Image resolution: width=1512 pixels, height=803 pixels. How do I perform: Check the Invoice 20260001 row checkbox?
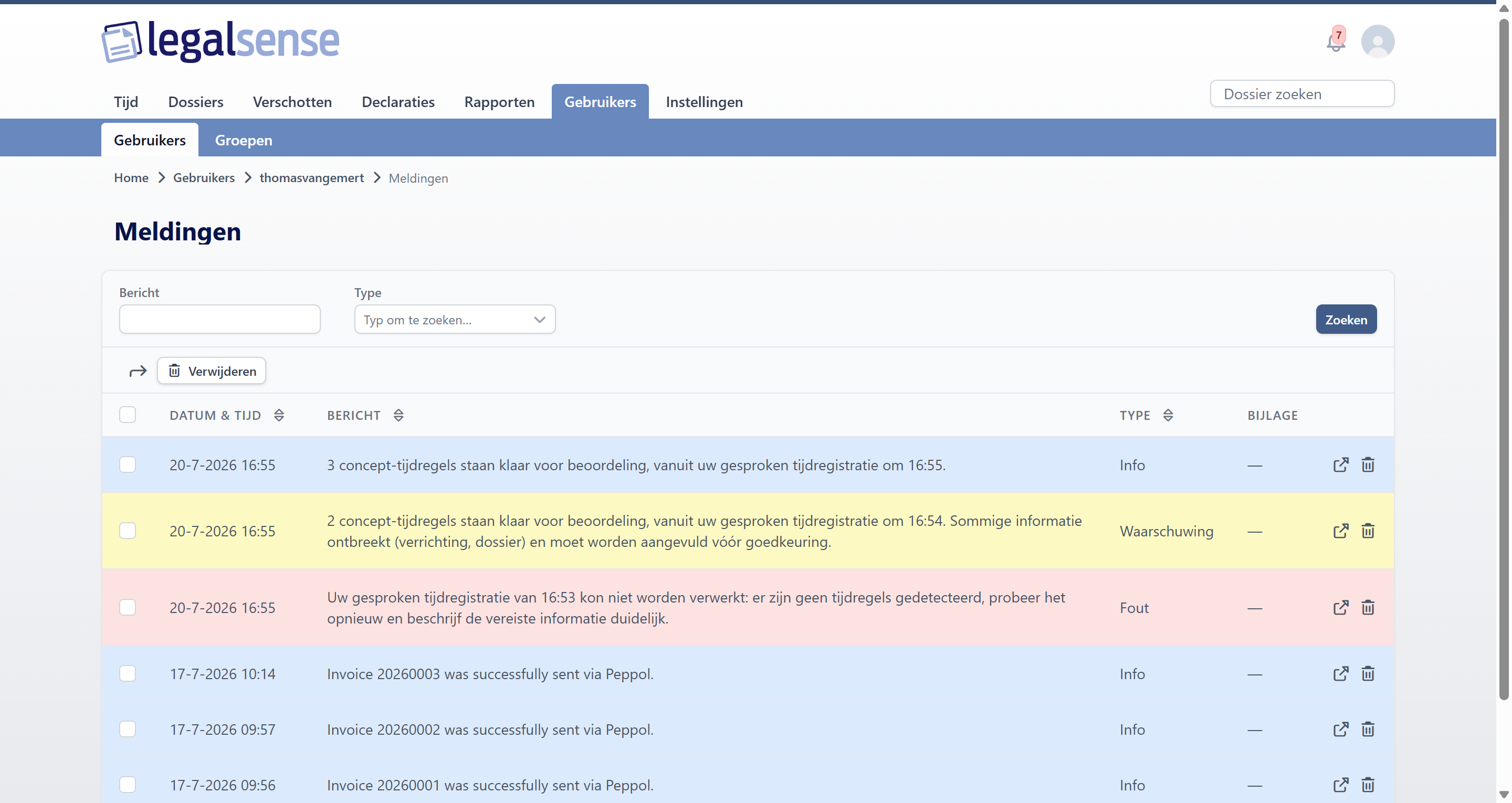(128, 785)
